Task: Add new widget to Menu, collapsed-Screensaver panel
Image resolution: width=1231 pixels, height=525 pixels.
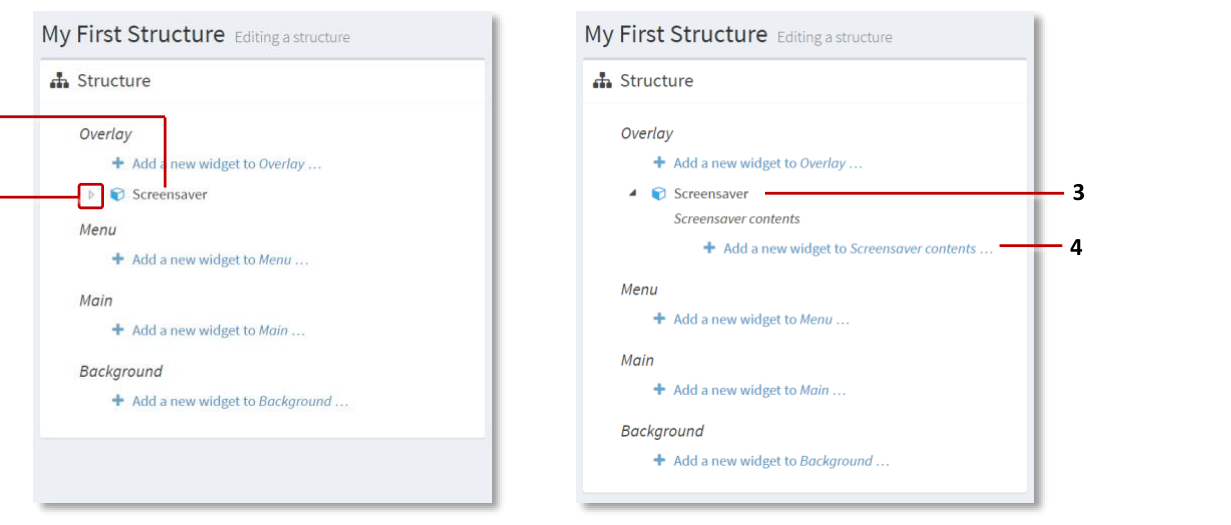Action: tap(219, 260)
